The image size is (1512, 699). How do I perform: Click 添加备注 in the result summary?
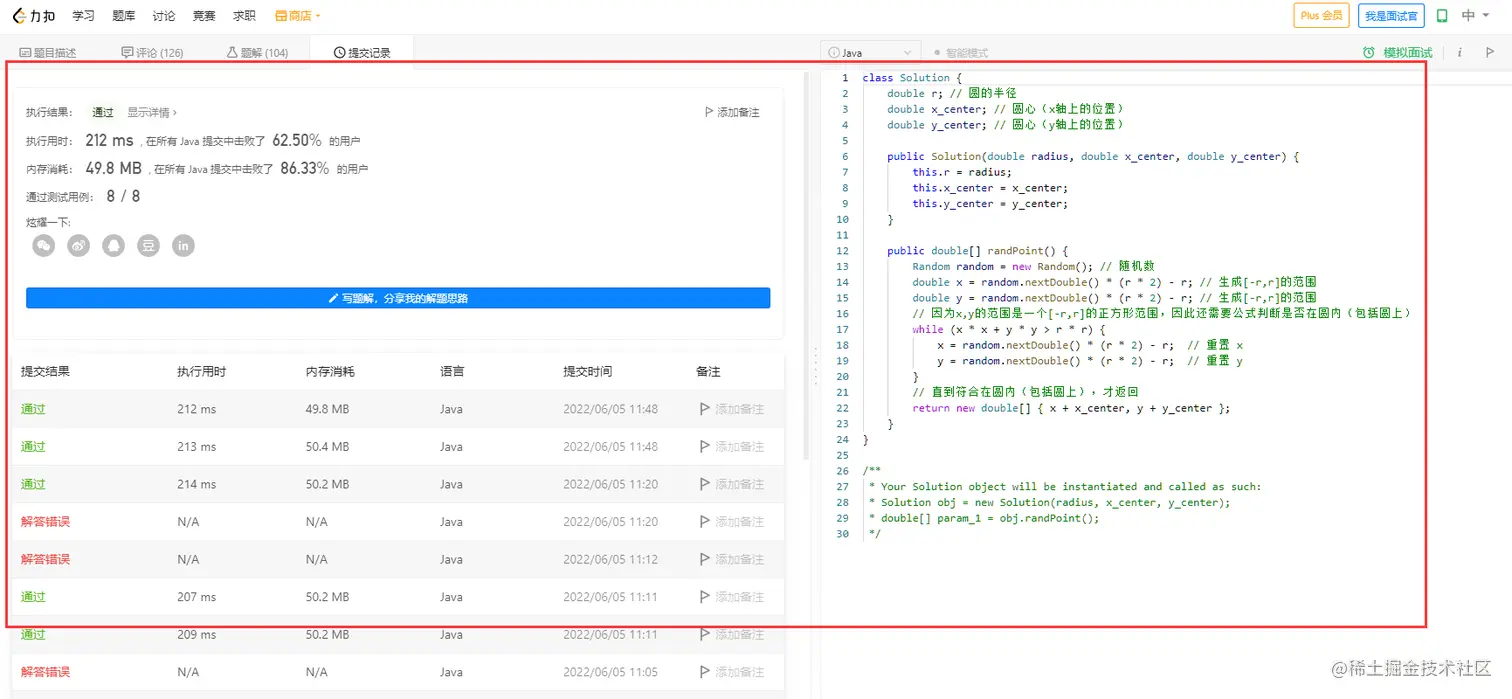732,113
